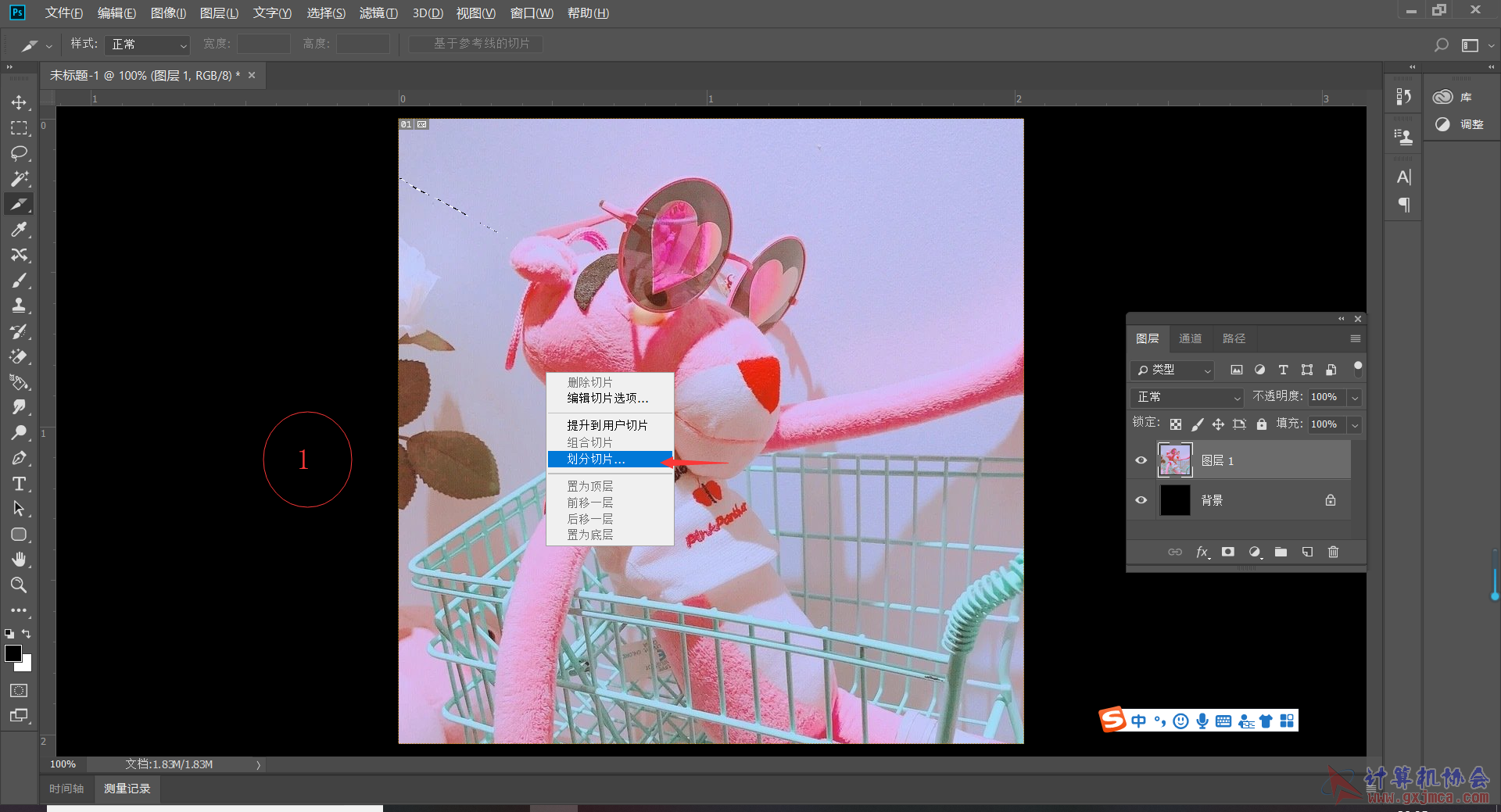Create a new group folder icon
Image resolution: width=1501 pixels, height=812 pixels.
(1281, 552)
